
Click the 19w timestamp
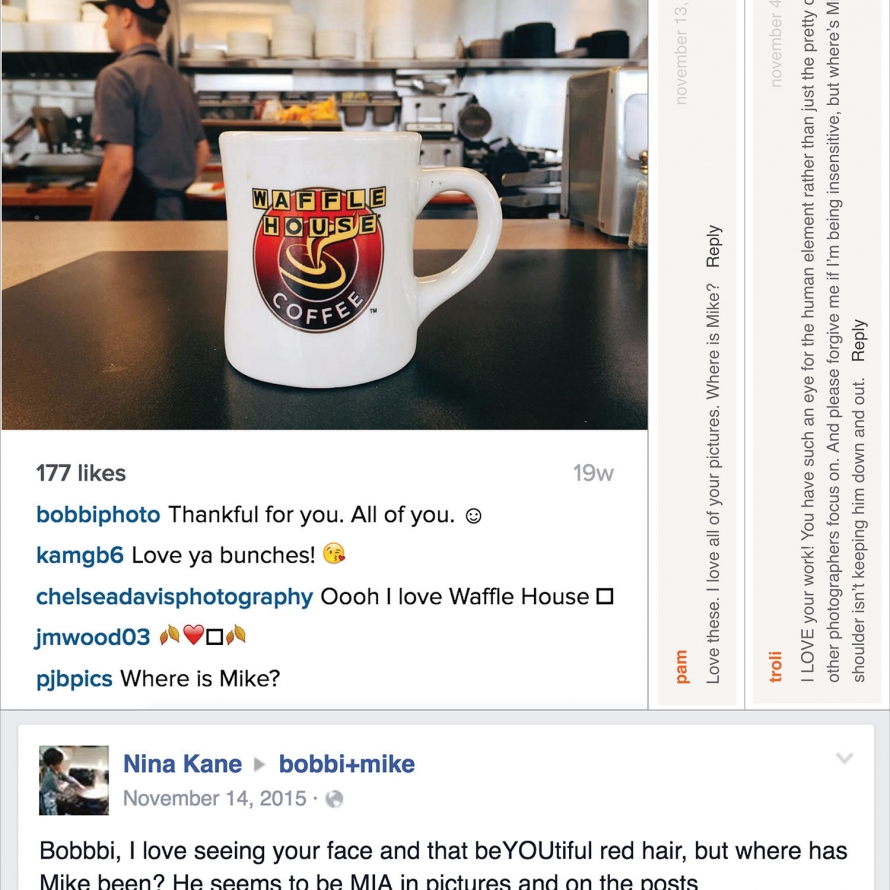click(593, 473)
